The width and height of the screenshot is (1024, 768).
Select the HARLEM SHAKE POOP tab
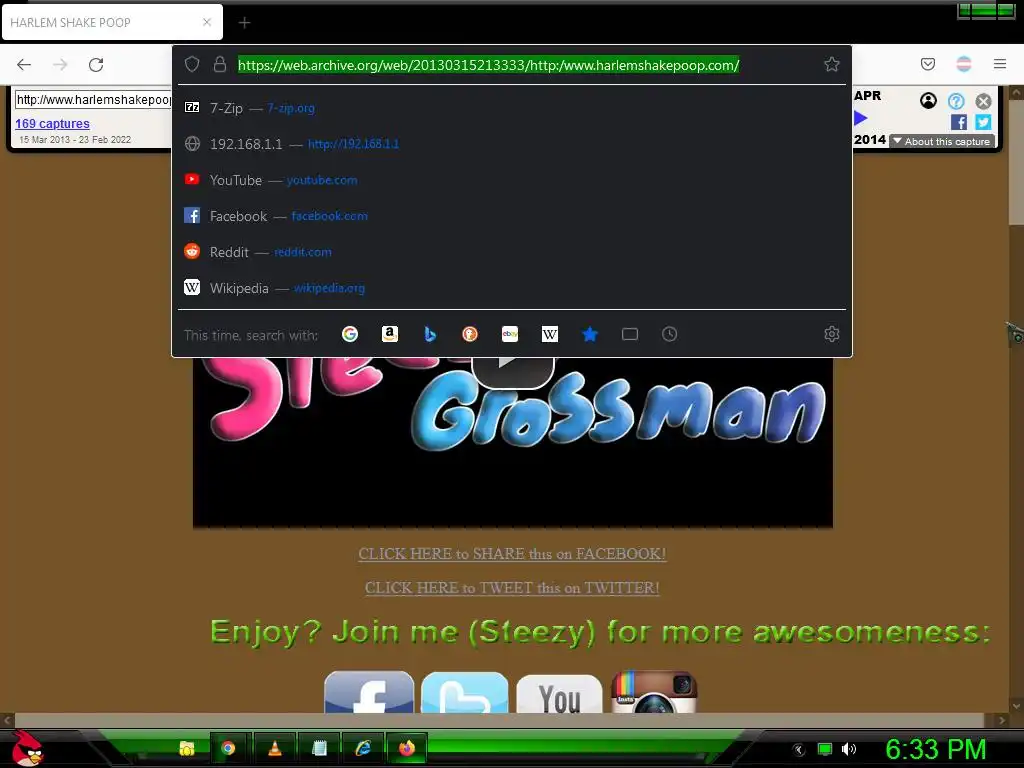click(x=112, y=22)
